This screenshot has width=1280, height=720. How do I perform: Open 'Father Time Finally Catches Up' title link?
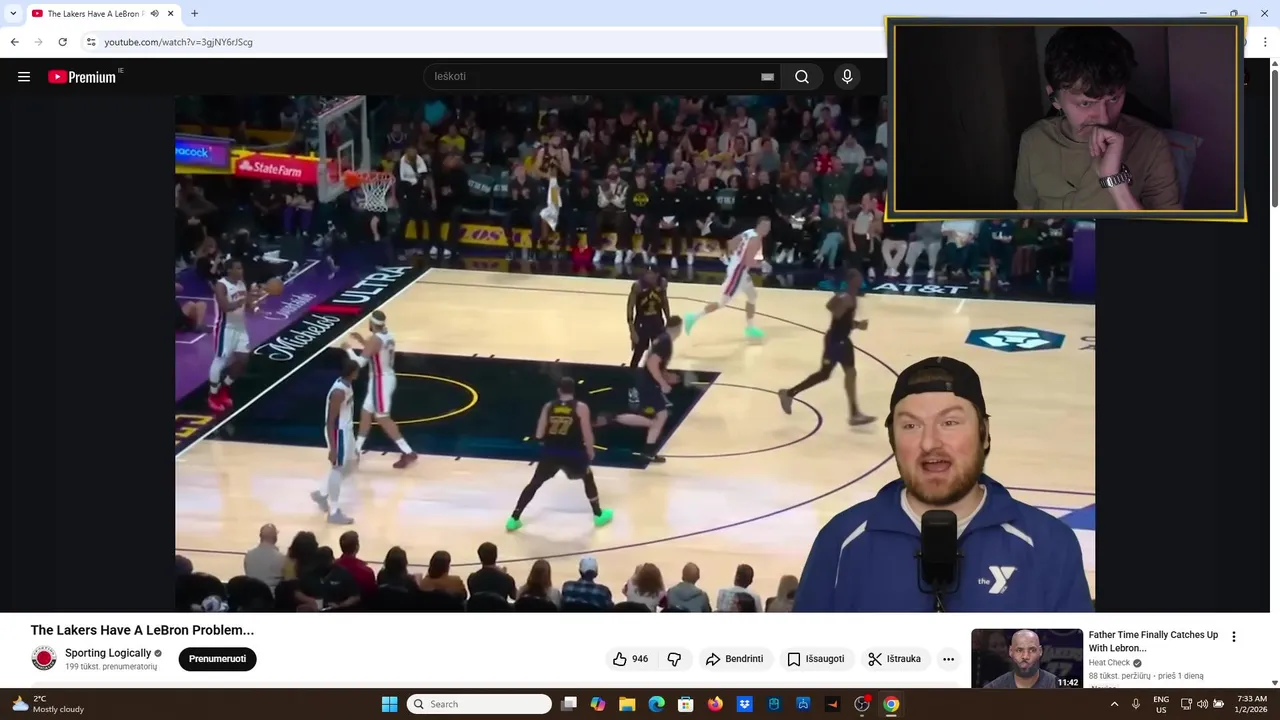(x=1153, y=641)
